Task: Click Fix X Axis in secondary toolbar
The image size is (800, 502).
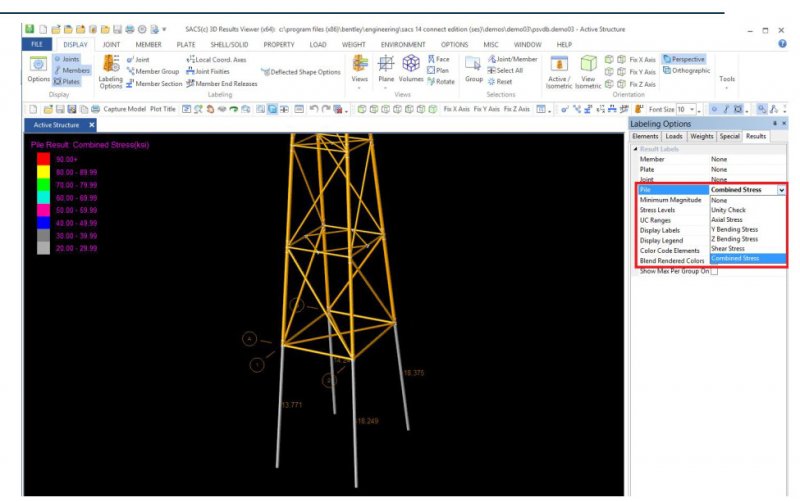Action: (457, 109)
